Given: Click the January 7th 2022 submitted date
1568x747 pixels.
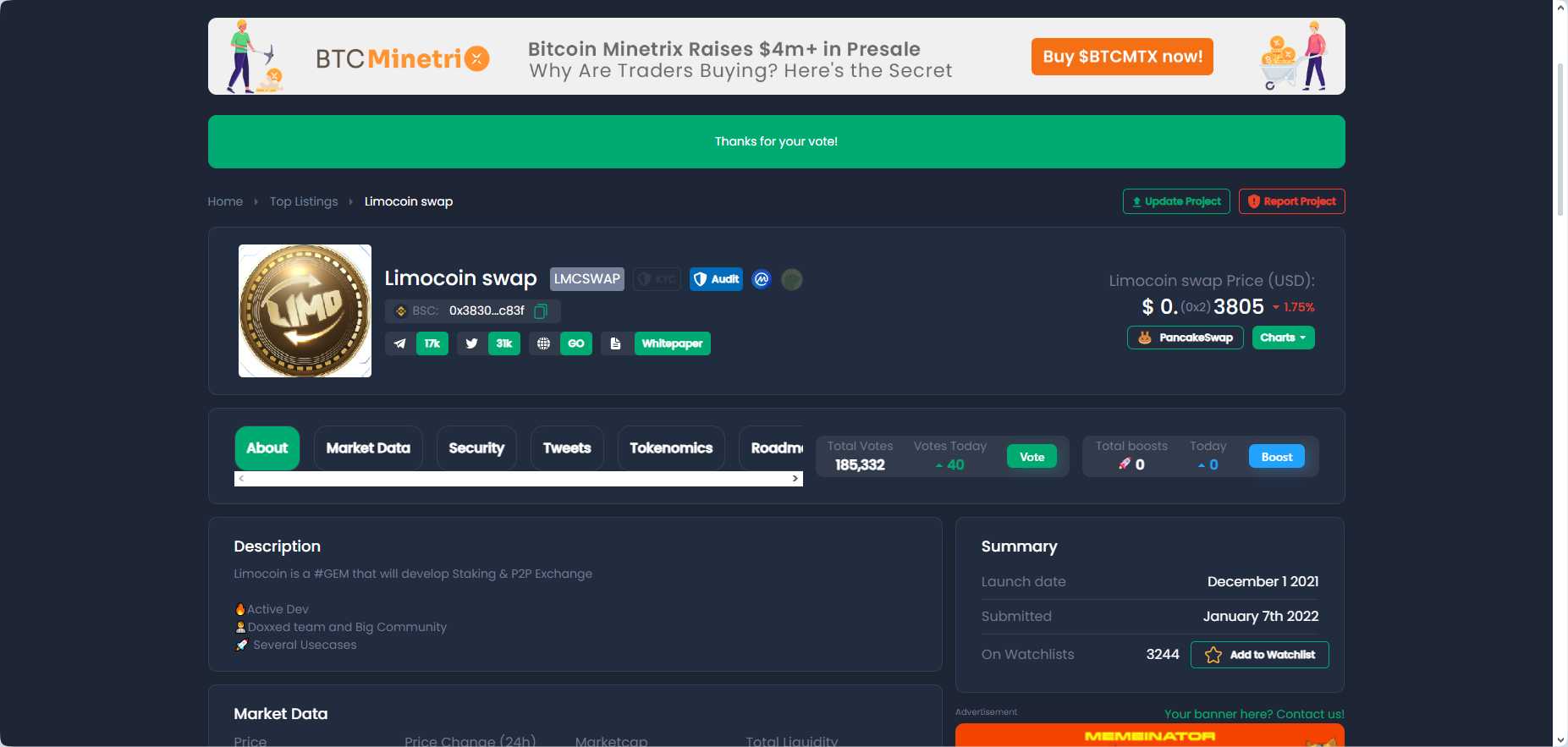Looking at the screenshot, I should [1261, 616].
